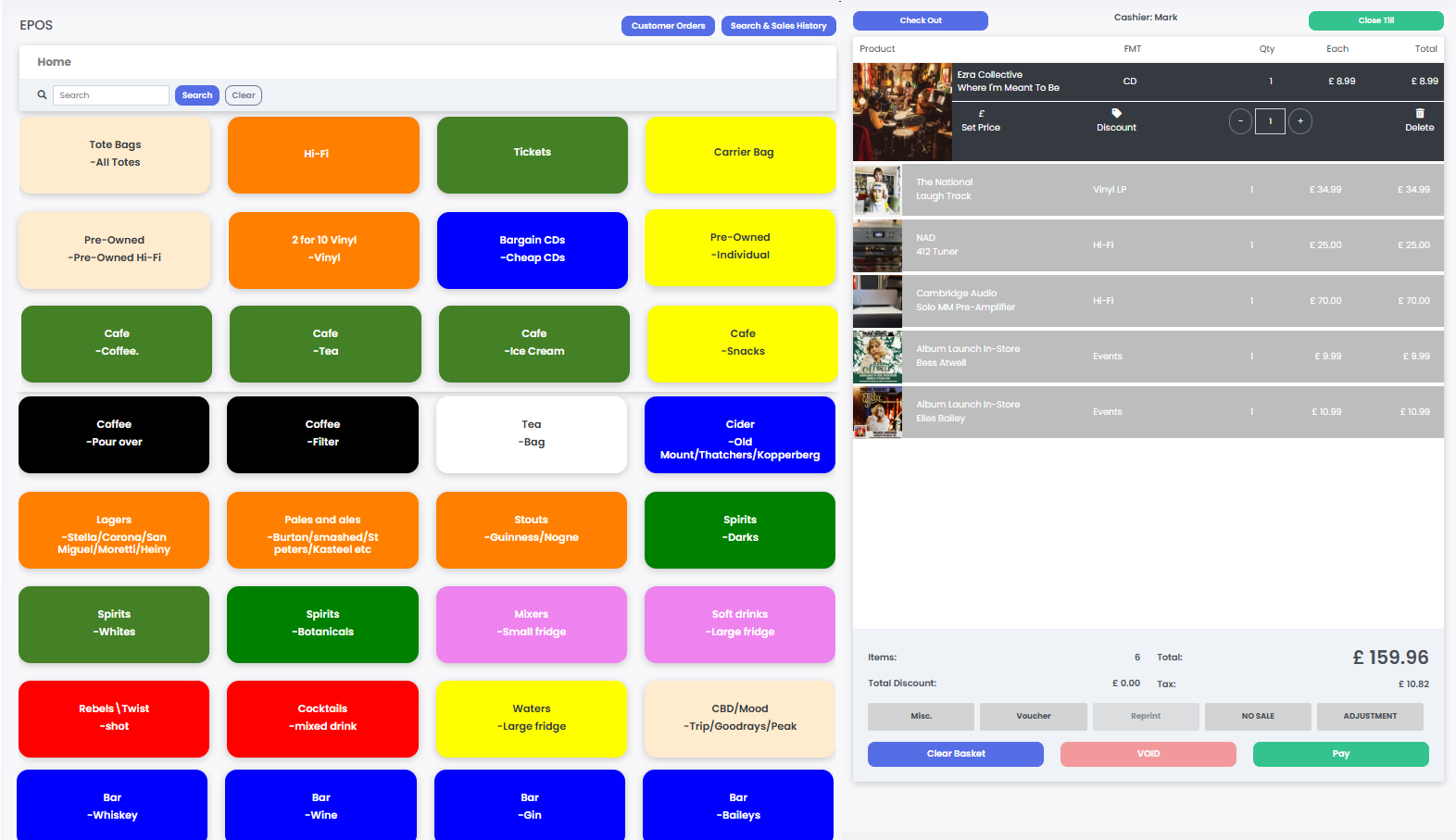
Task: Choose the orange Hi-Fi category tile
Action: (323, 155)
